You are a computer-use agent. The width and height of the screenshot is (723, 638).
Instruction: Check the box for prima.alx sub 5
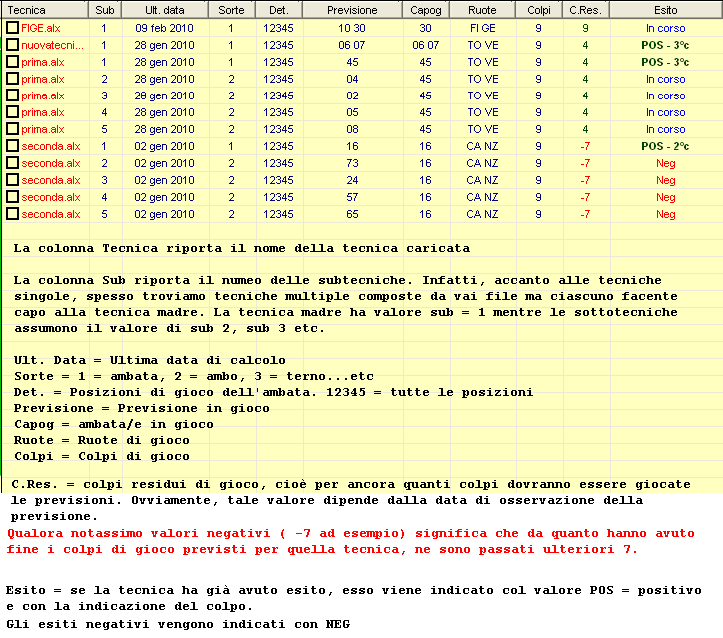tap(12, 129)
